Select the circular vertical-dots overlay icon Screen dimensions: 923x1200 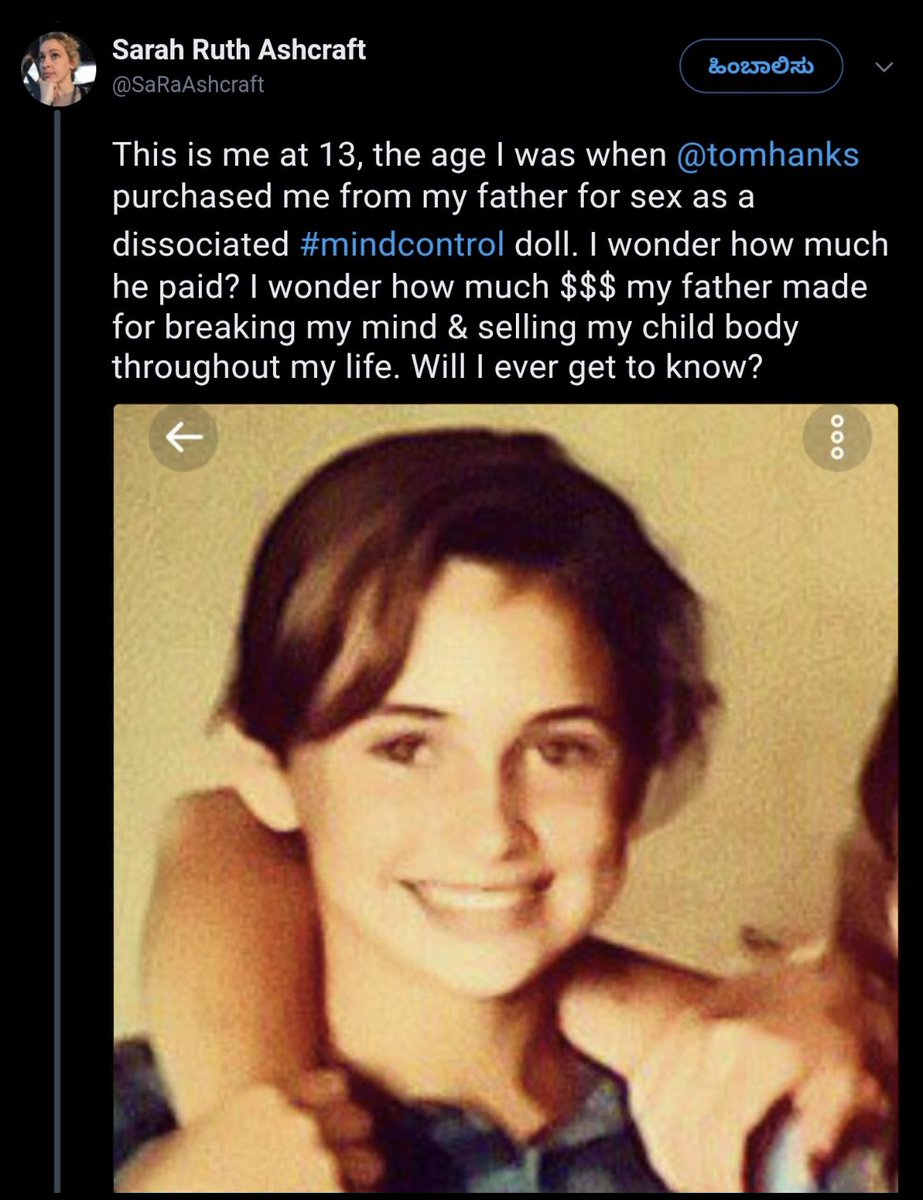(x=838, y=437)
